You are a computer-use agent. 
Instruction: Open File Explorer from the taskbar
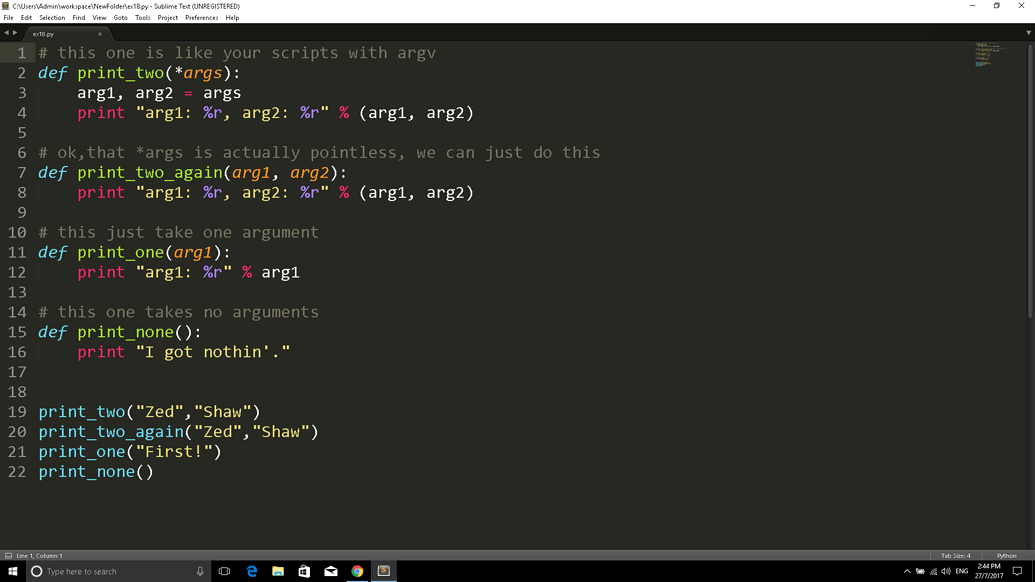[278, 570]
